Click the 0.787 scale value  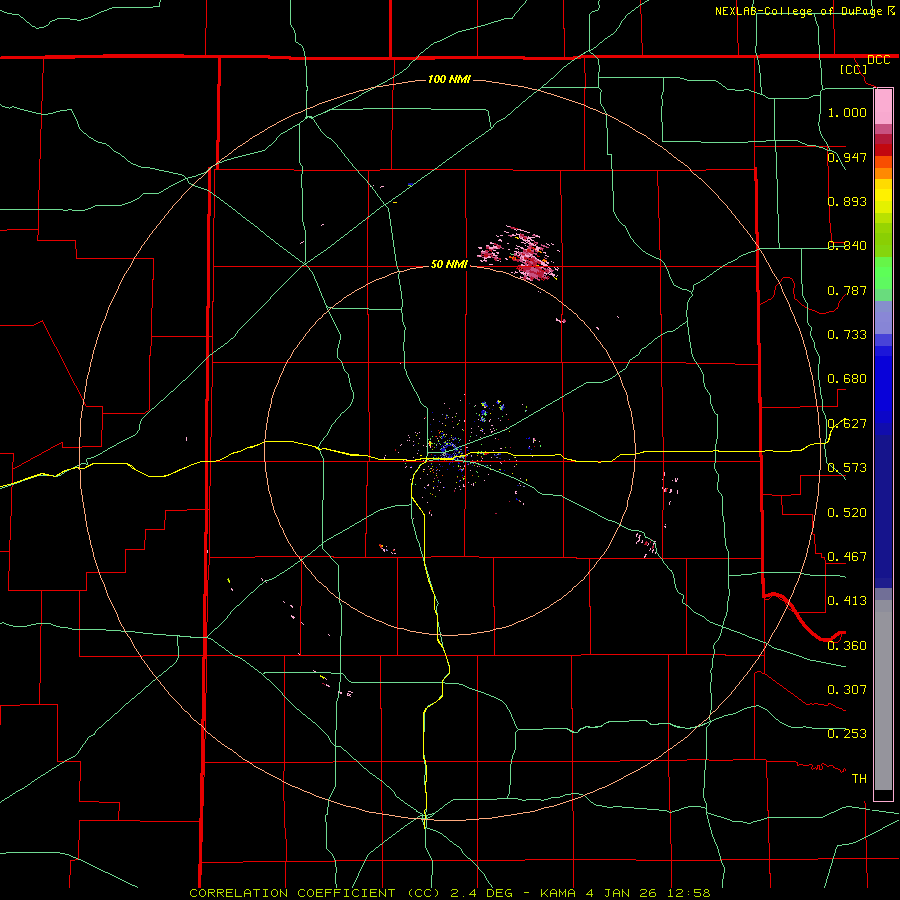(x=847, y=290)
